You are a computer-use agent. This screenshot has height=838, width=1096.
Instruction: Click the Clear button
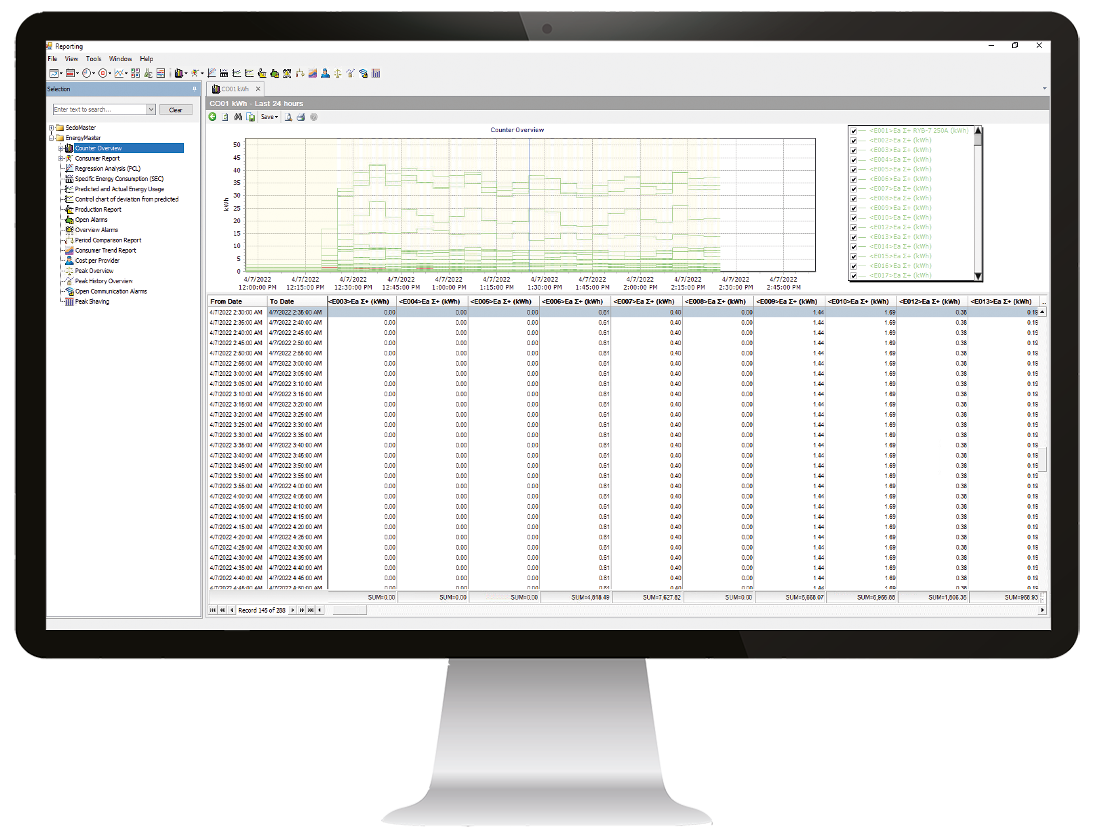coord(175,109)
